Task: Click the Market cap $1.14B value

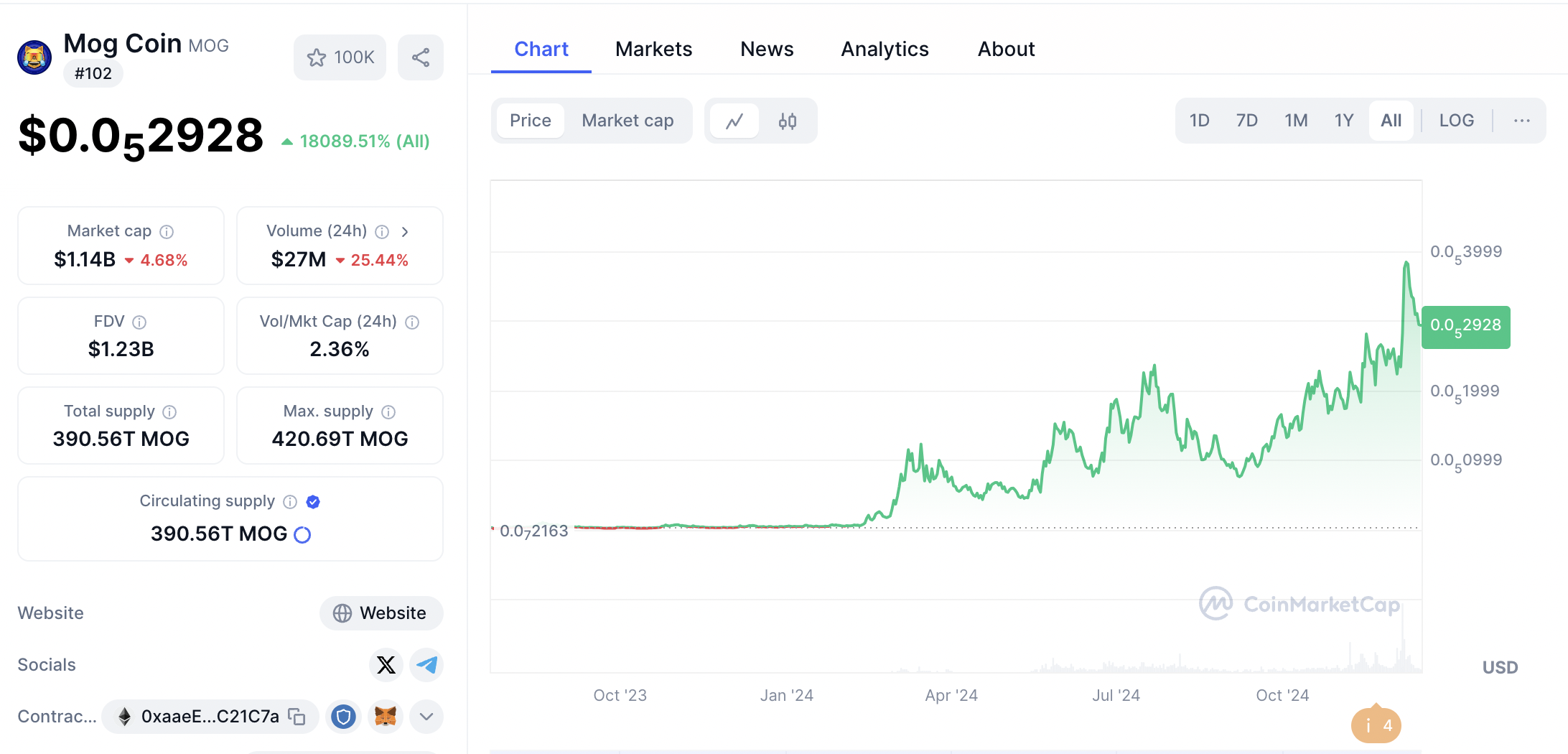Action: click(85, 259)
